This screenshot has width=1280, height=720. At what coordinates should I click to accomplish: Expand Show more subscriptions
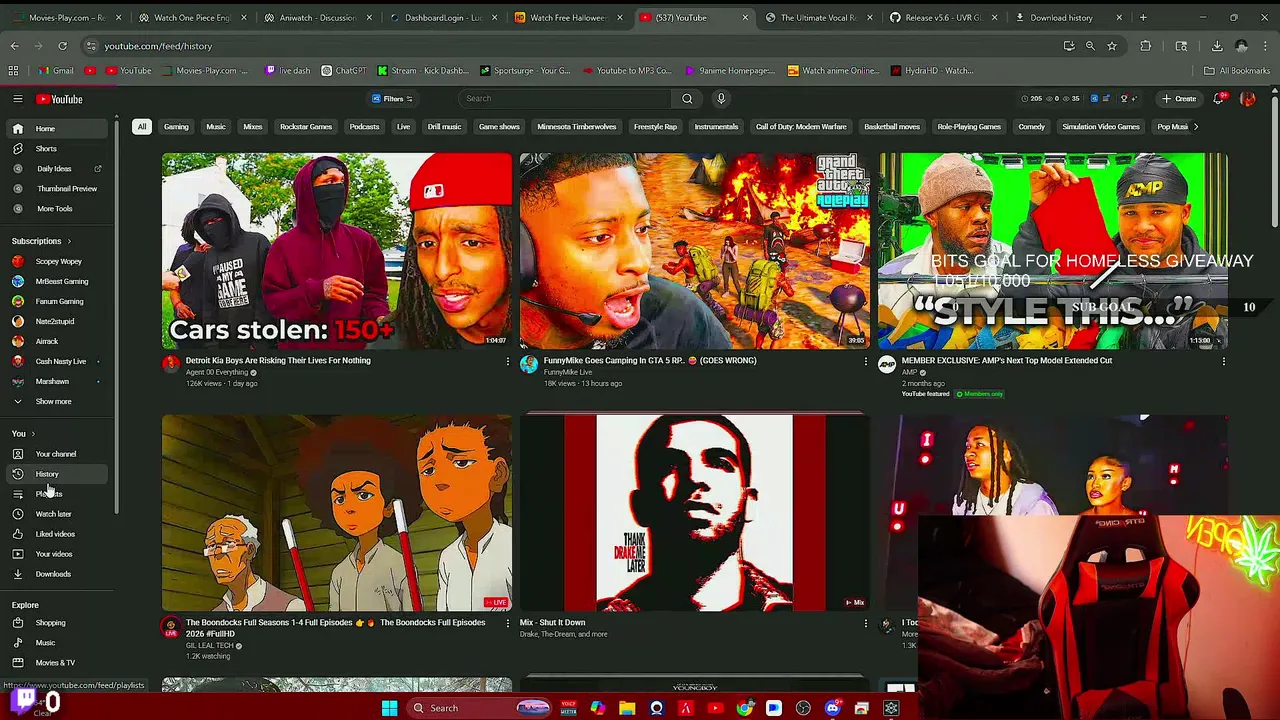coord(53,401)
